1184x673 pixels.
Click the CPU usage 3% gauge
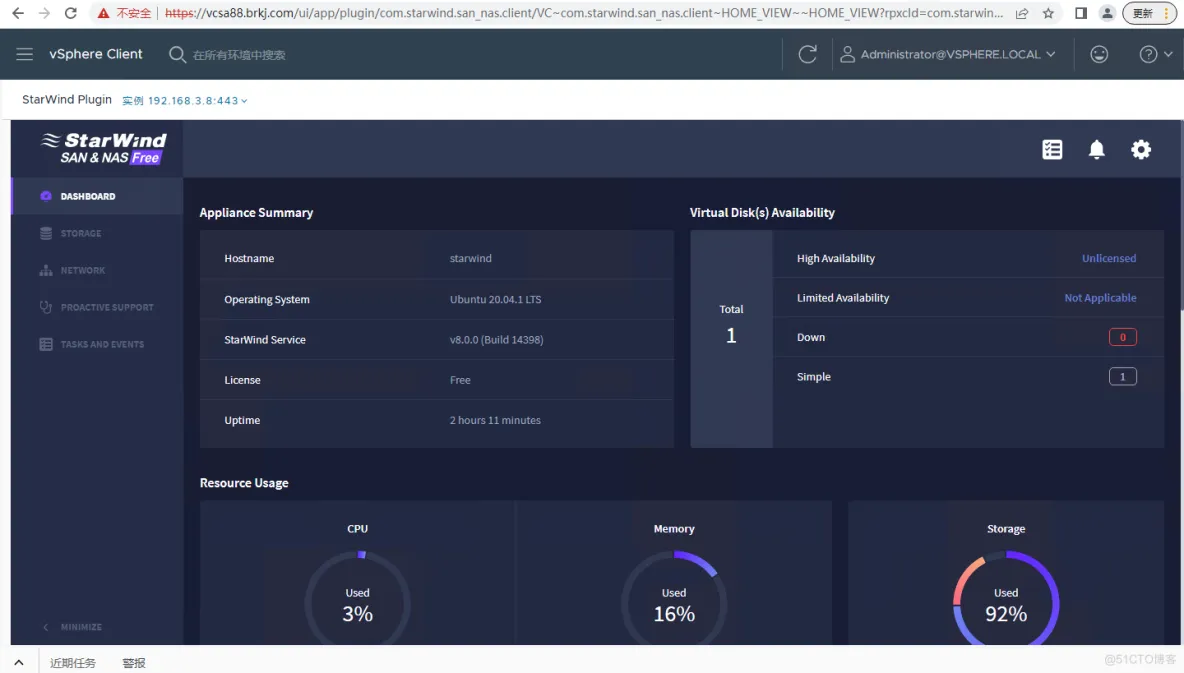pos(358,600)
